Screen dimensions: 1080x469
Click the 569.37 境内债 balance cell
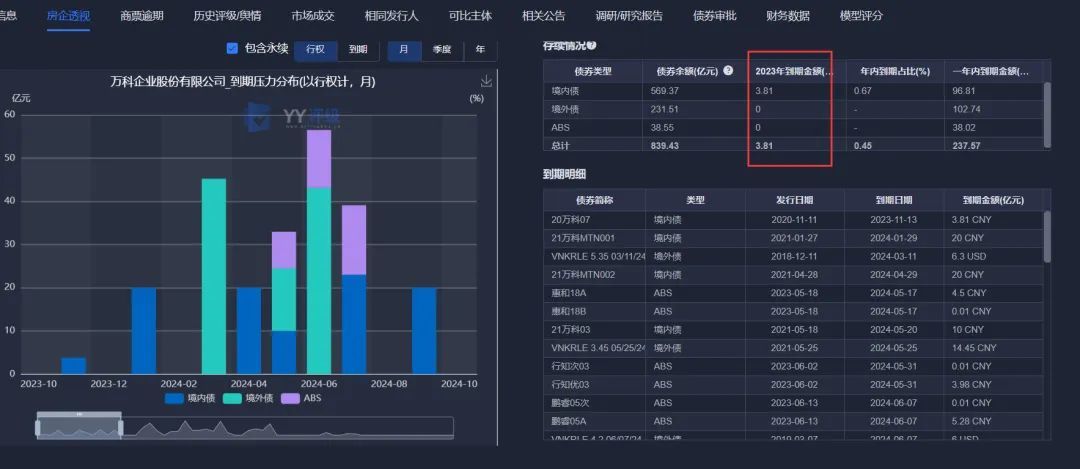pyautogui.click(x=665, y=91)
